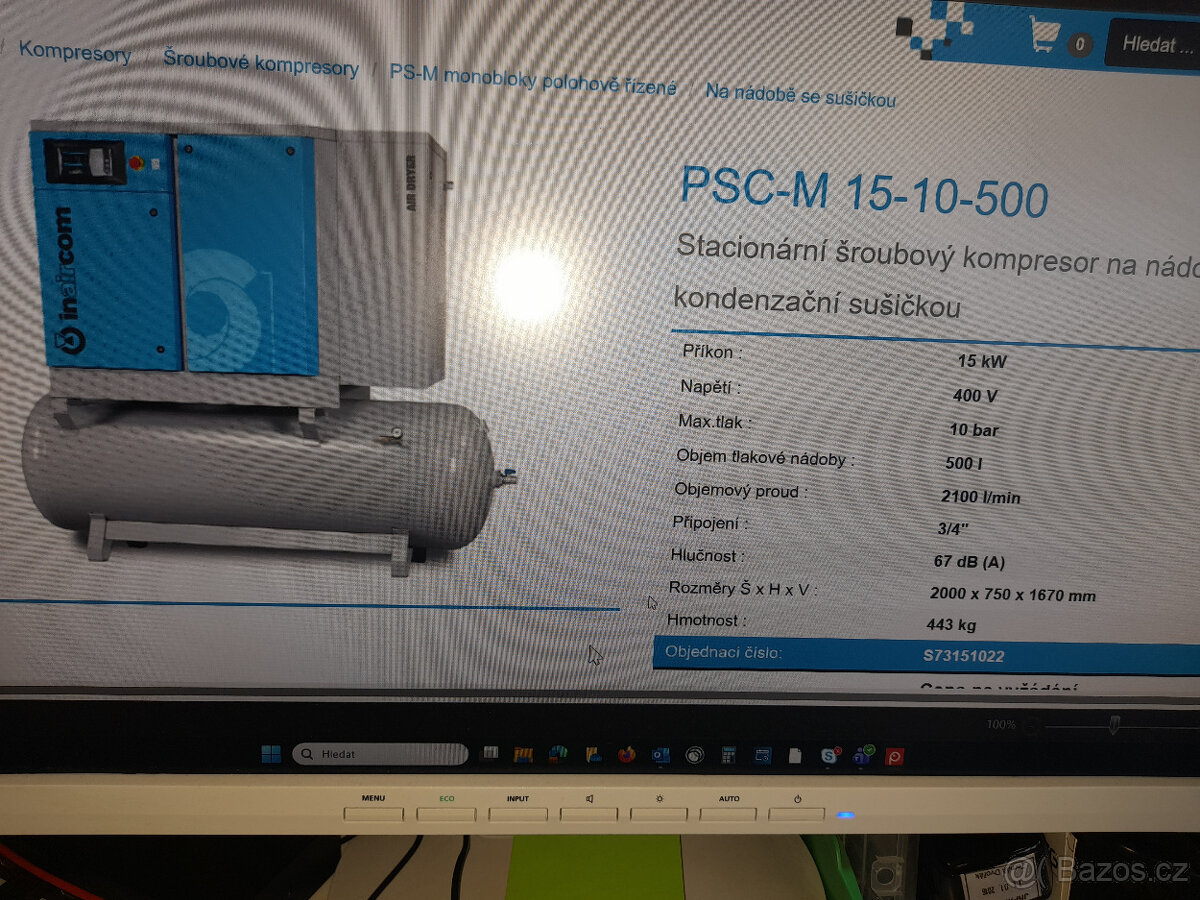Viewport: 1200px width, 900px height.
Task: Go to Šroubové kompresory breadcrumb
Action: click(261, 64)
